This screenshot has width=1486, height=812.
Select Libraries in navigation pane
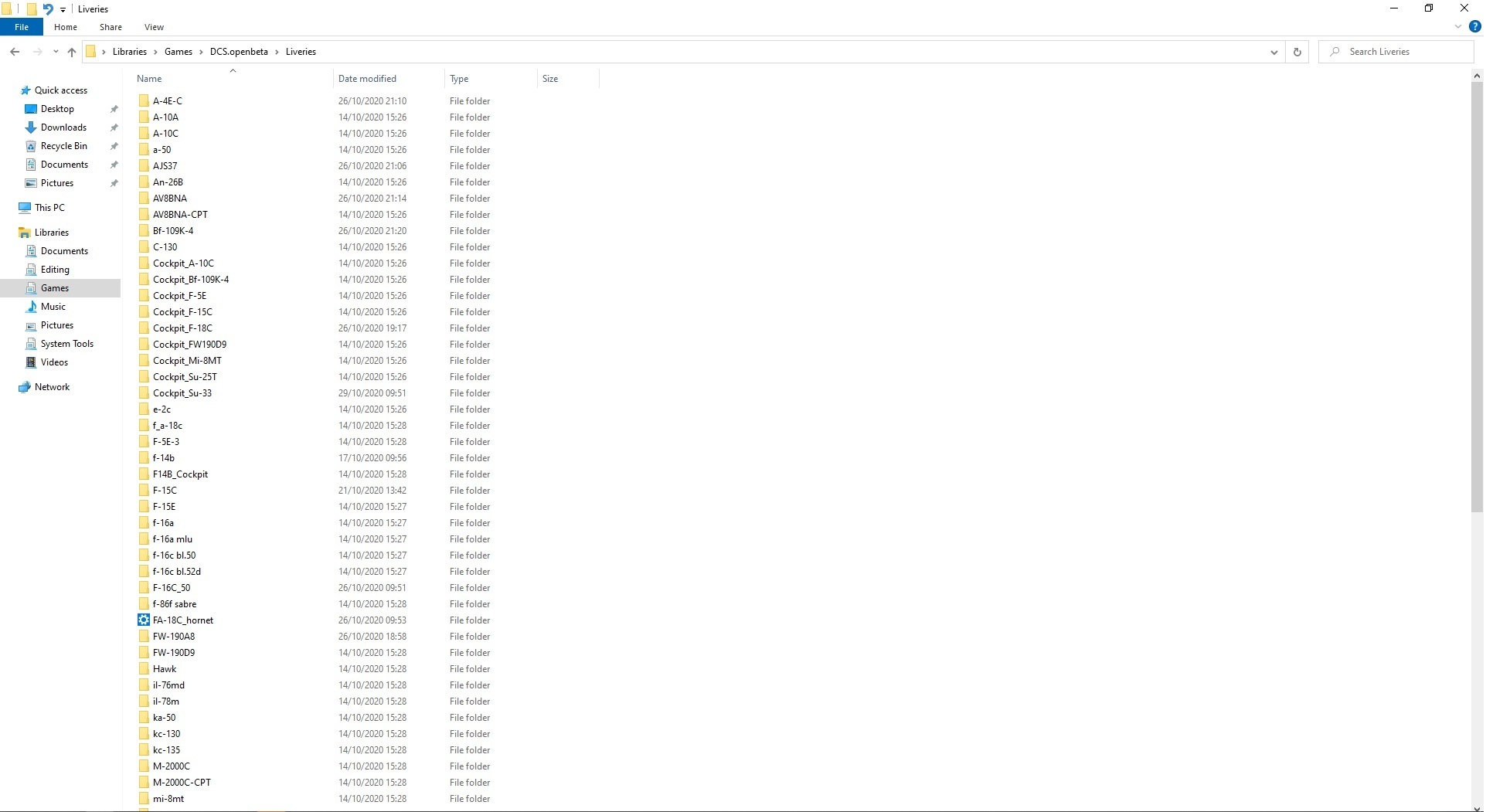tap(51, 233)
